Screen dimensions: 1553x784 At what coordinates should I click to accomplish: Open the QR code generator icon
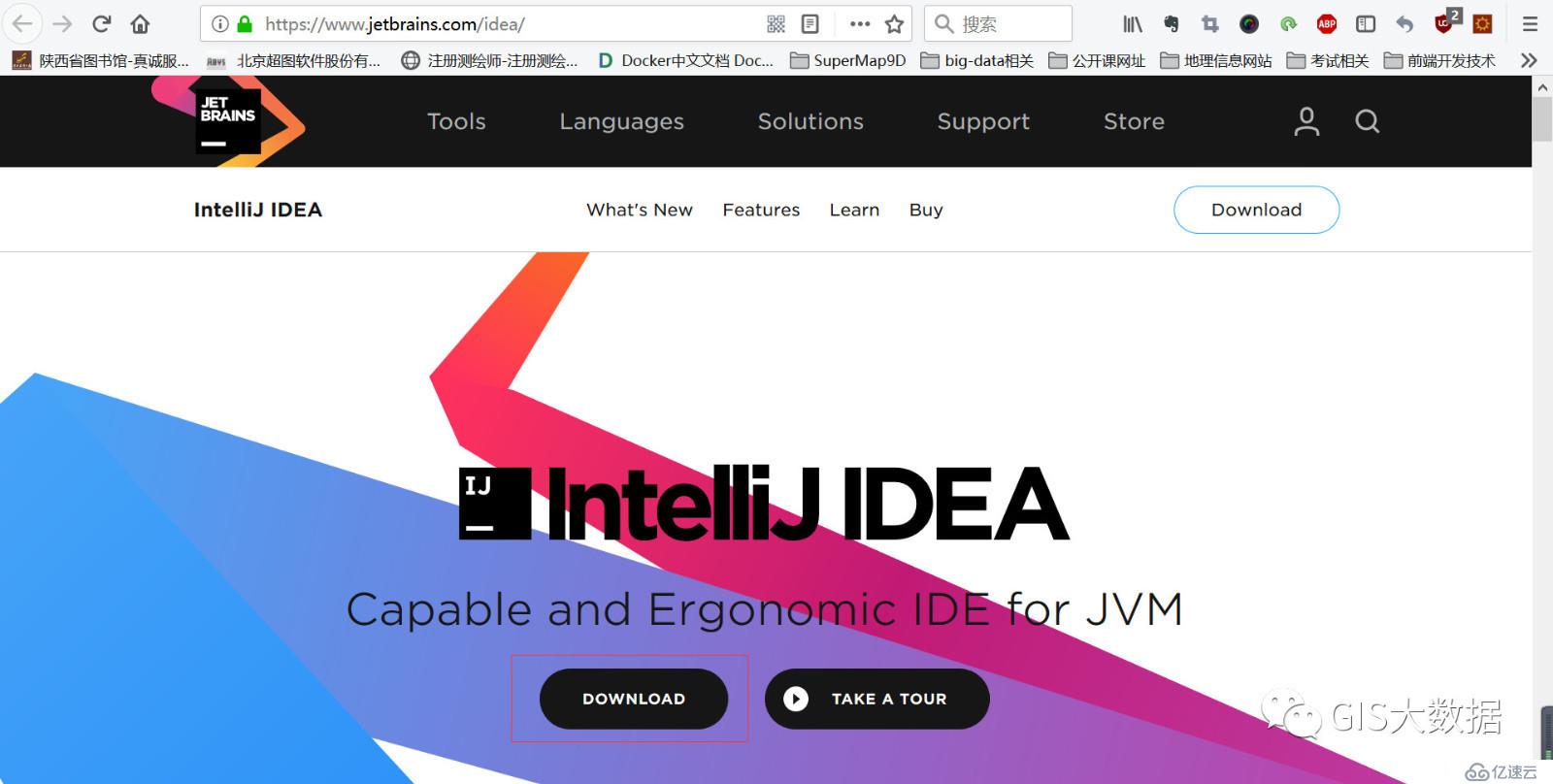(x=776, y=24)
